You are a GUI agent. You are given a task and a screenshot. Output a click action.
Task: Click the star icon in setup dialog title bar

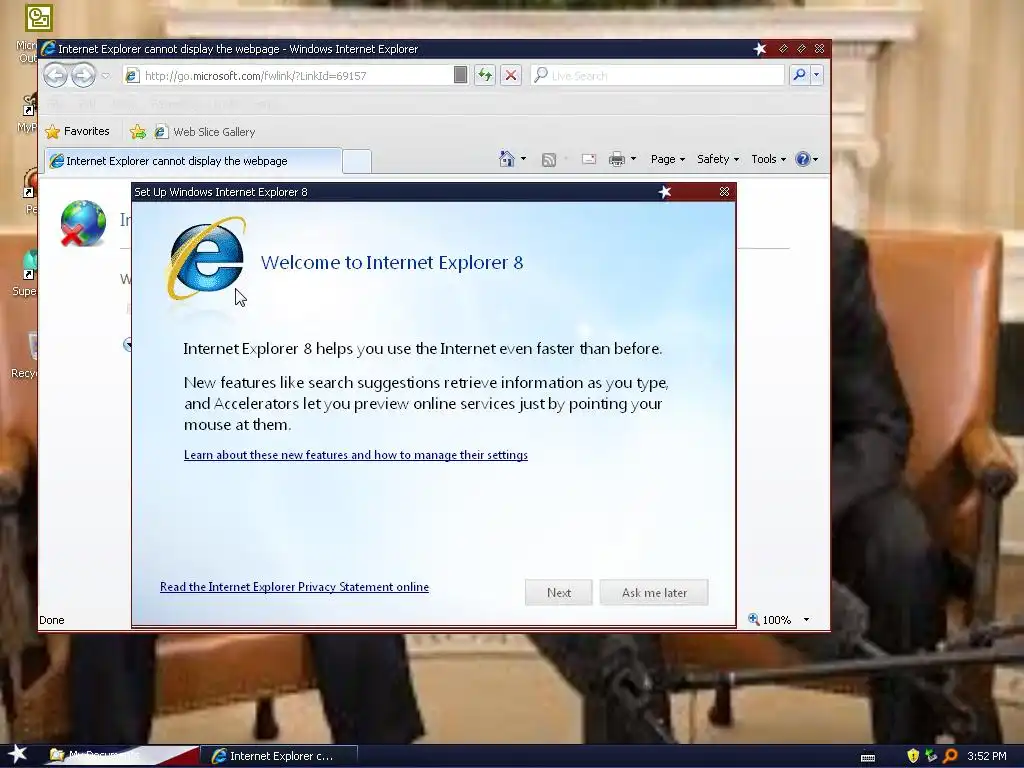click(665, 191)
